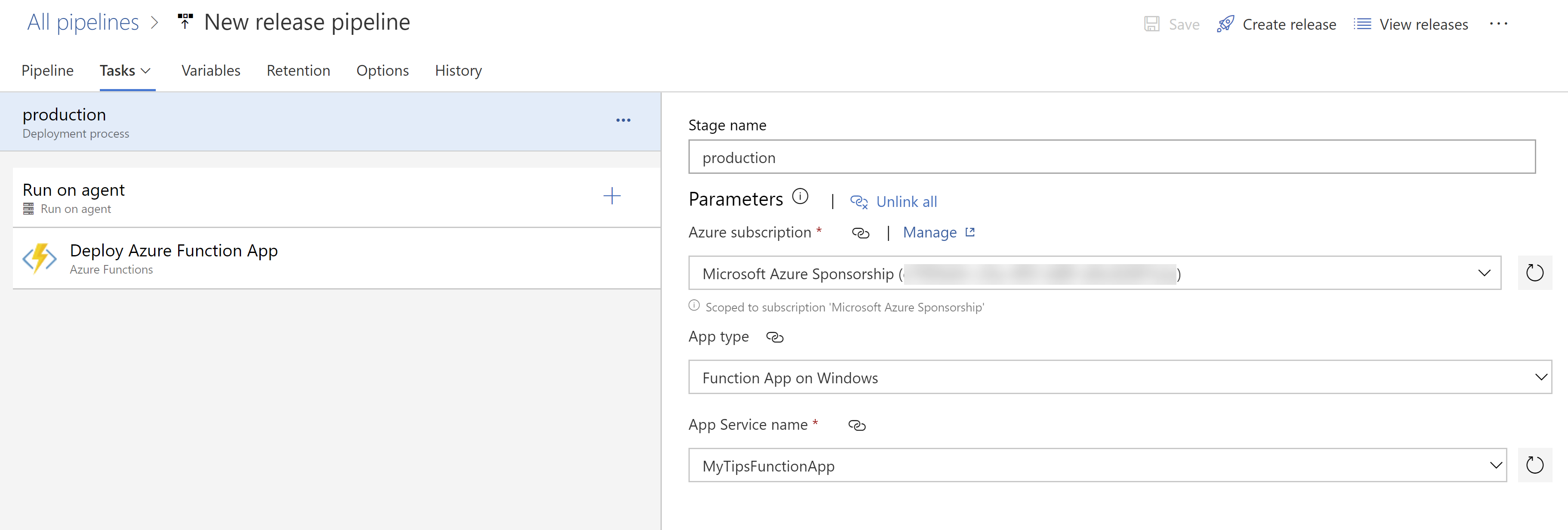Click in the Stage name input field
Viewport: 1568px width, 530px height.
pyautogui.click(x=1111, y=157)
